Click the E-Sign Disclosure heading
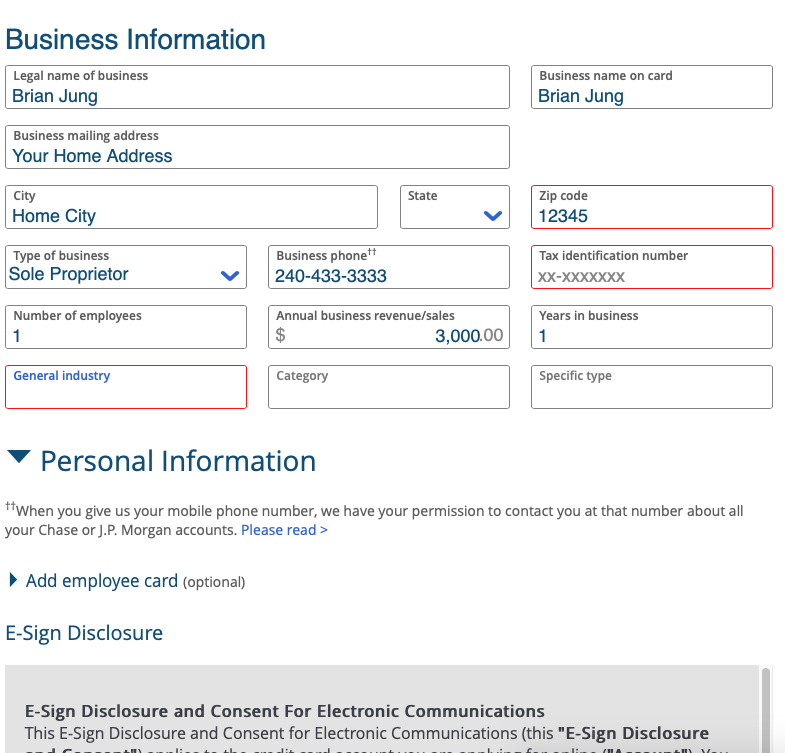 (84, 633)
